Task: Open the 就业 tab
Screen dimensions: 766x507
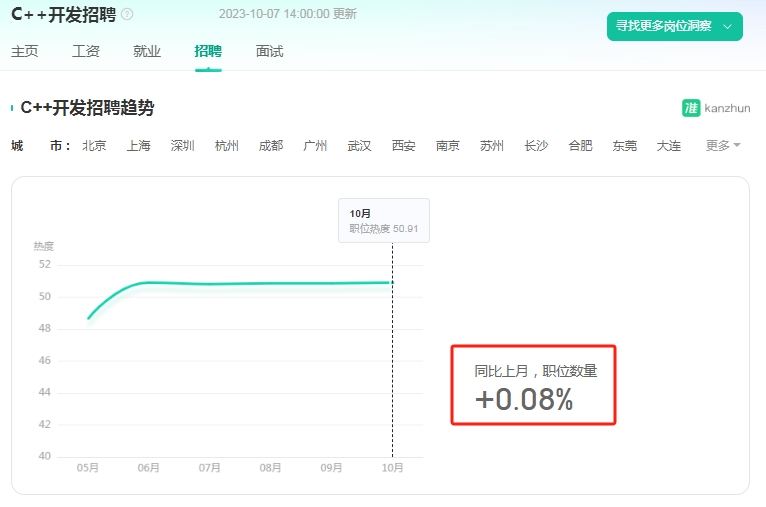Action: pyautogui.click(x=147, y=51)
